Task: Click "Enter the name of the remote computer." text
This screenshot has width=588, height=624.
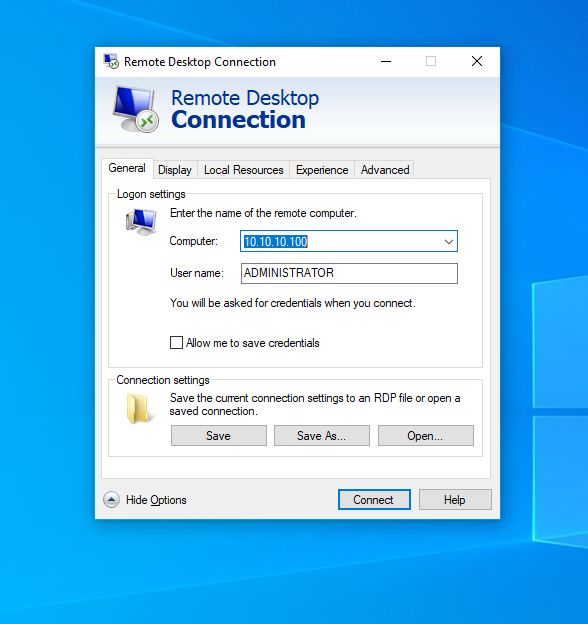Action: 263,213
